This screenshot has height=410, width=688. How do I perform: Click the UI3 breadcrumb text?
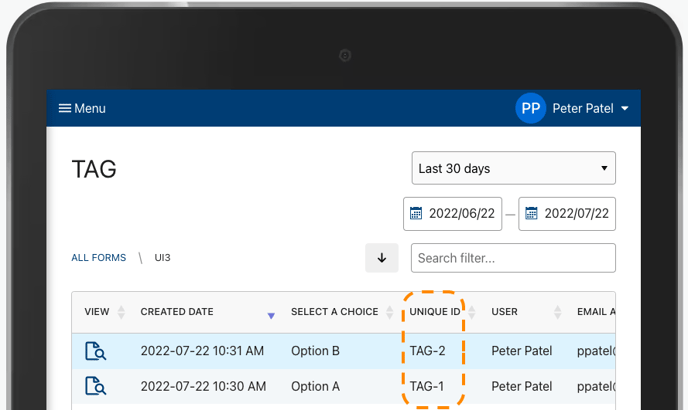coord(162,258)
